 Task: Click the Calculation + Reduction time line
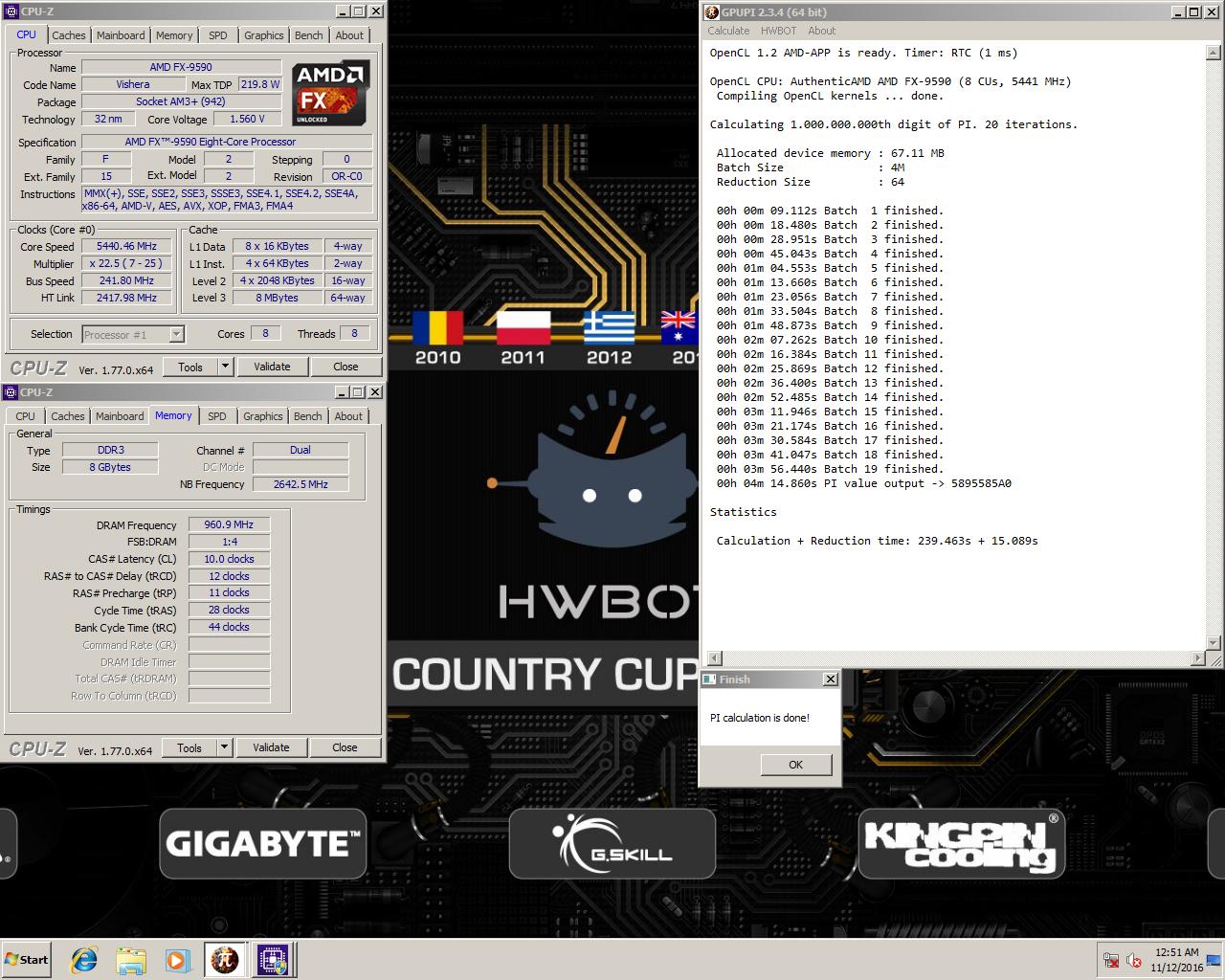click(877, 541)
